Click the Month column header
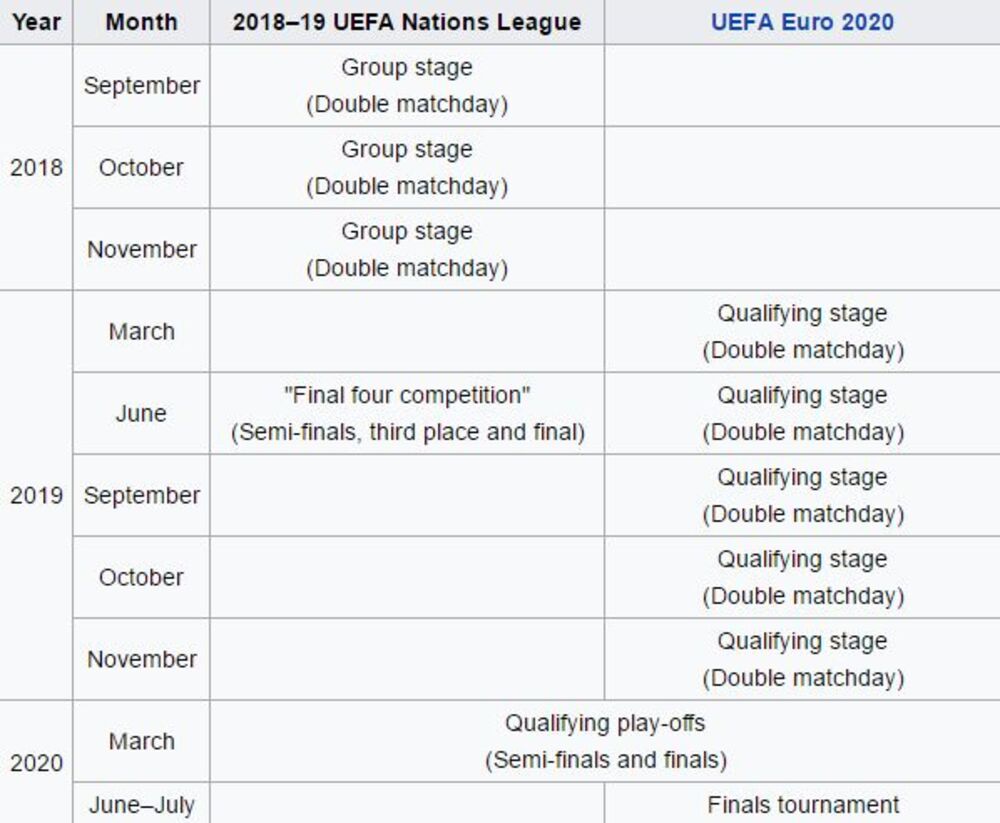 (x=141, y=22)
